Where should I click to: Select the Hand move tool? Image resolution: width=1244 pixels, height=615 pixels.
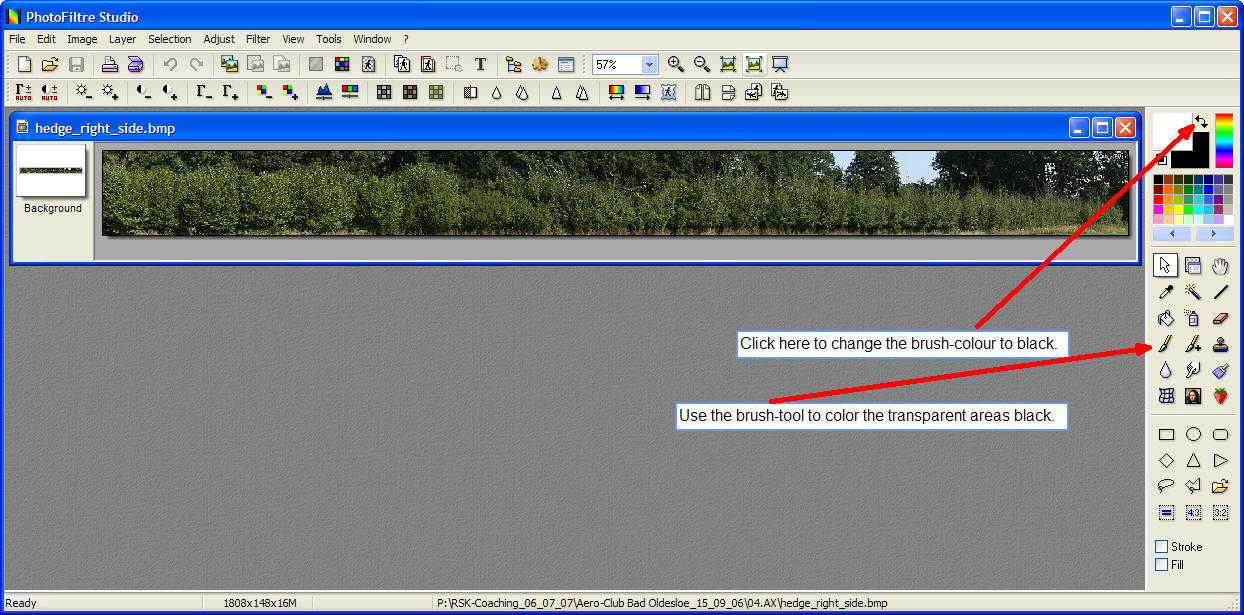pyautogui.click(x=1220, y=265)
